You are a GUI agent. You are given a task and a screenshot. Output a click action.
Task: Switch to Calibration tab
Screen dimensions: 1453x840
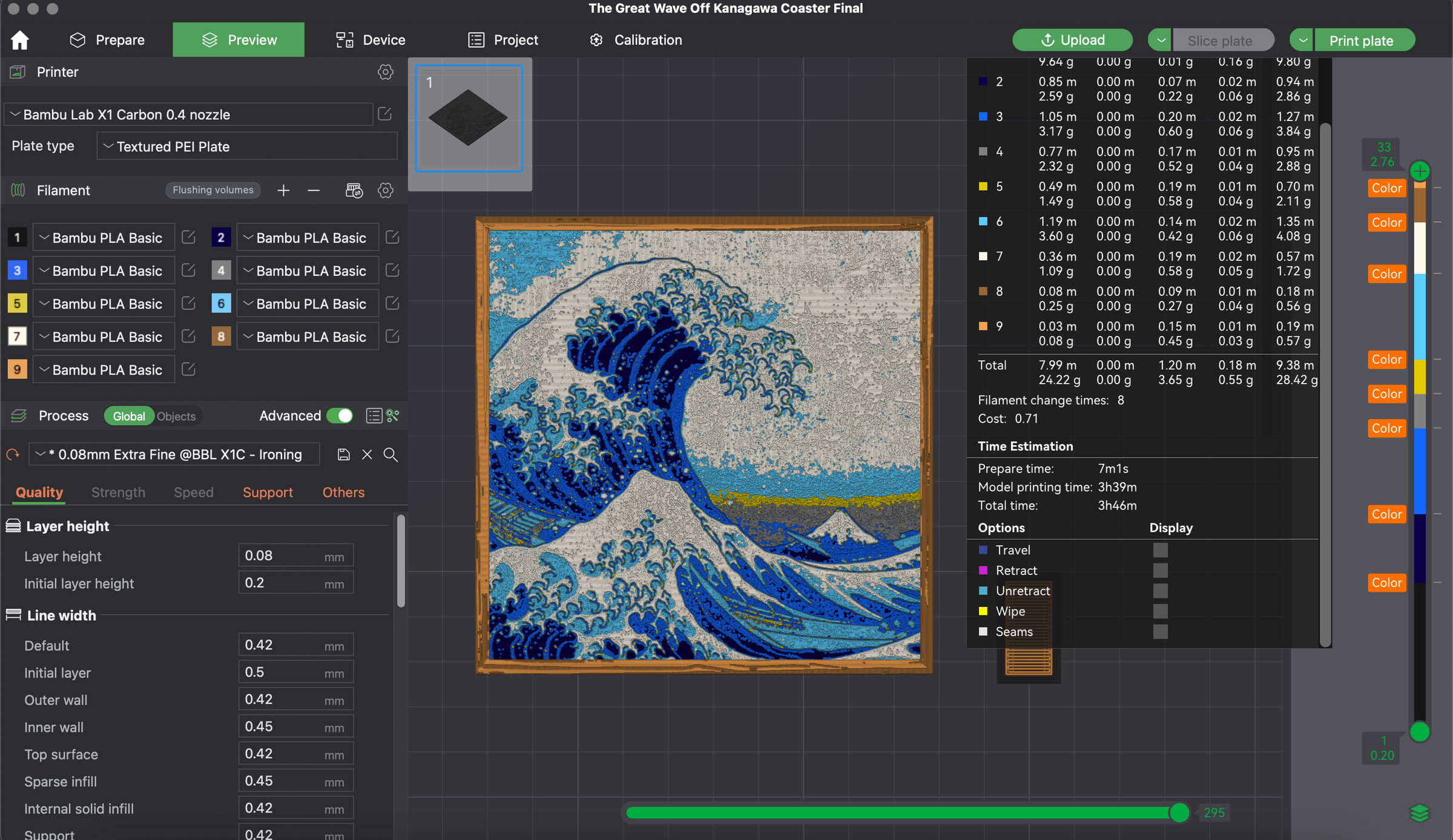pos(636,40)
